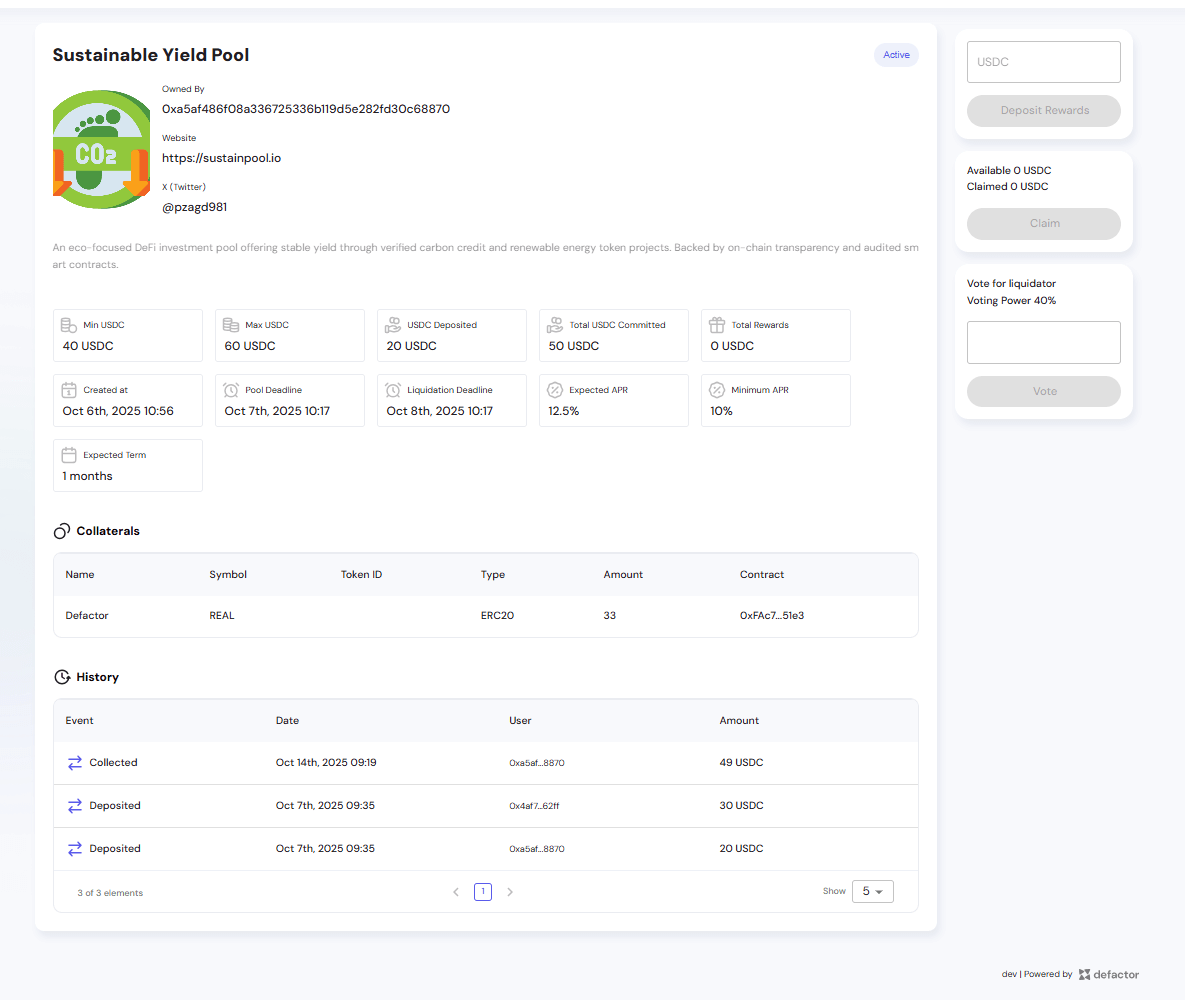
Task: Open the Show rows per page dropdown
Action: (x=872, y=891)
